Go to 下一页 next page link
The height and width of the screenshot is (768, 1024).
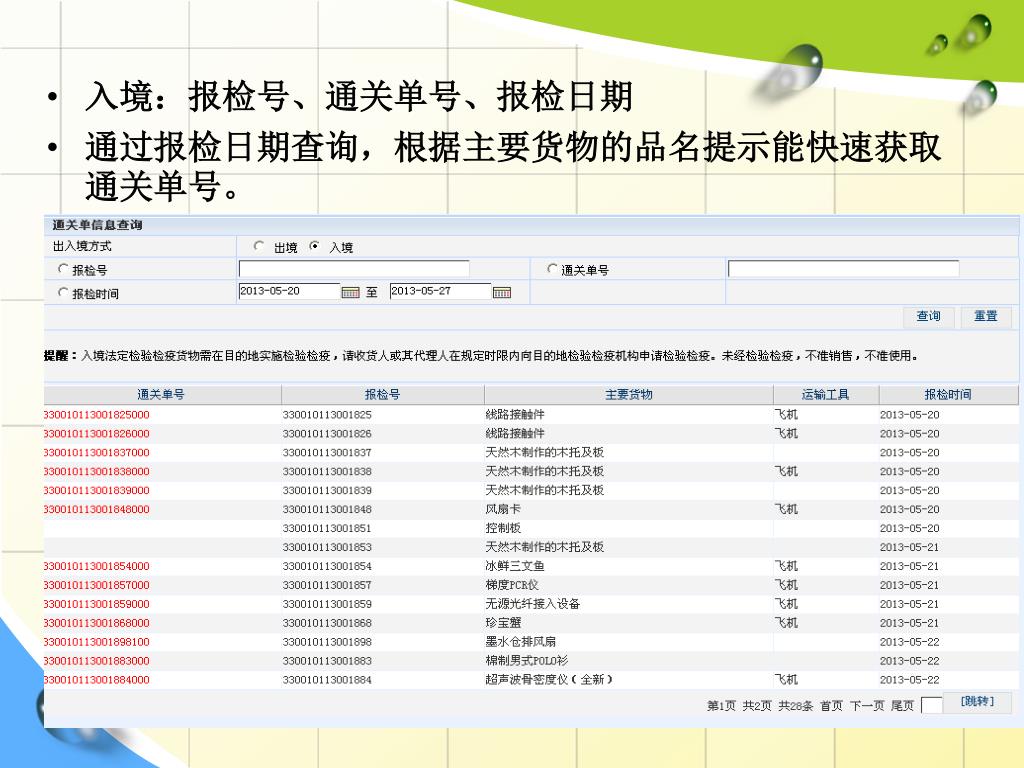pyautogui.click(x=867, y=705)
